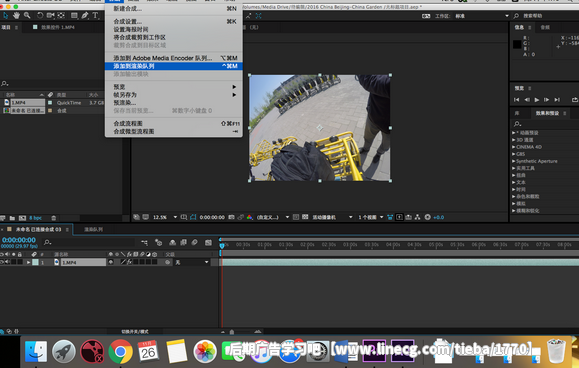Click the draft 3D icon in timeline

[x=158, y=243]
